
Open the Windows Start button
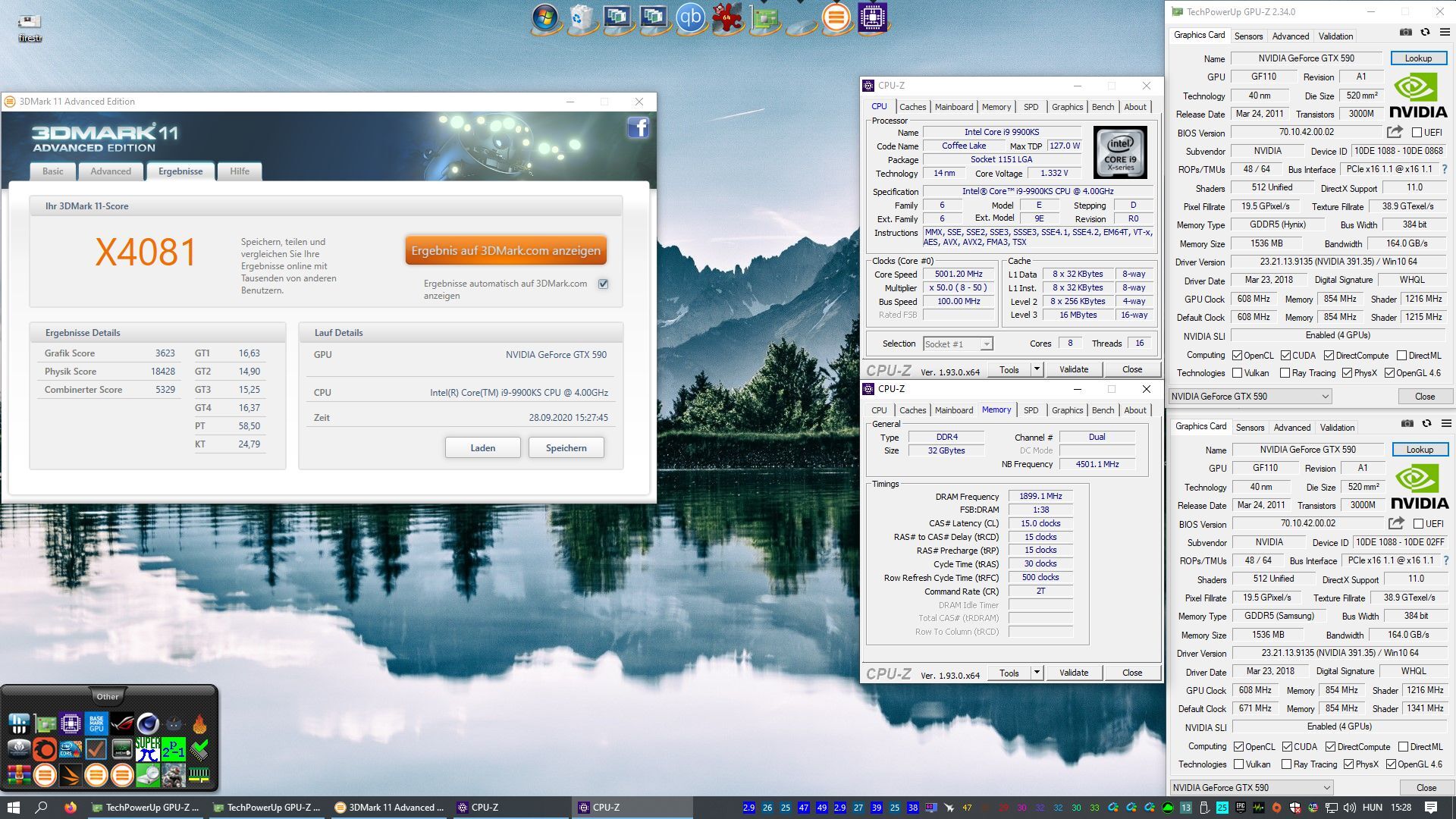13,808
